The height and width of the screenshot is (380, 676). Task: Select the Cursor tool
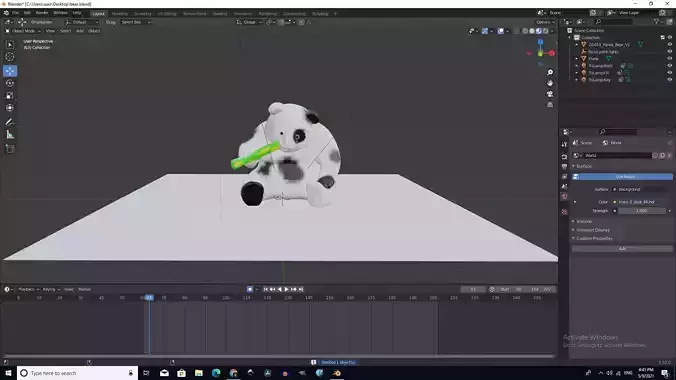point(10,57)
